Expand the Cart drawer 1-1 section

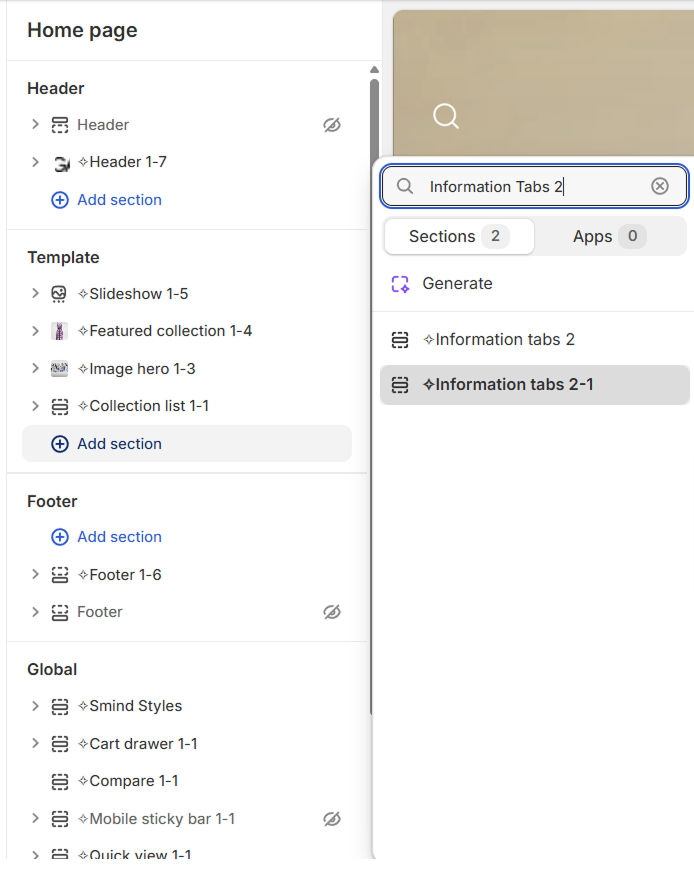pos(35,744)
